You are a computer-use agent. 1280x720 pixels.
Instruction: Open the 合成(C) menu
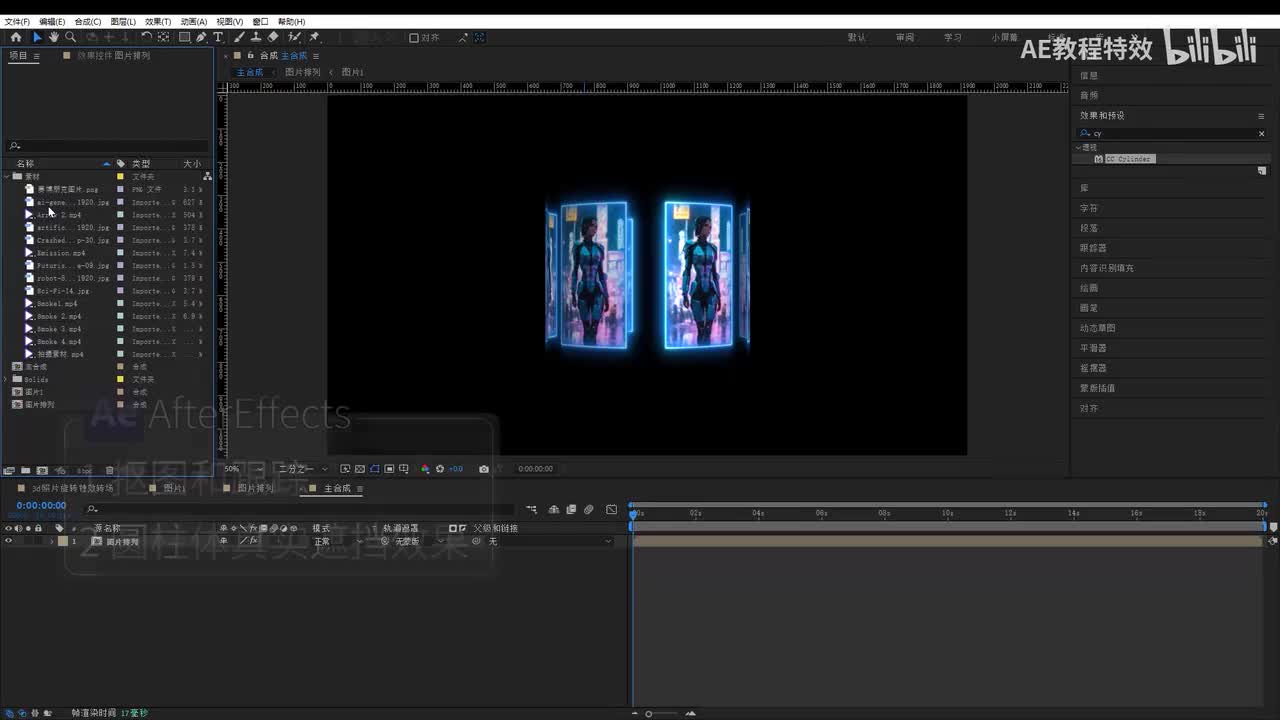[x=88, y=21]
